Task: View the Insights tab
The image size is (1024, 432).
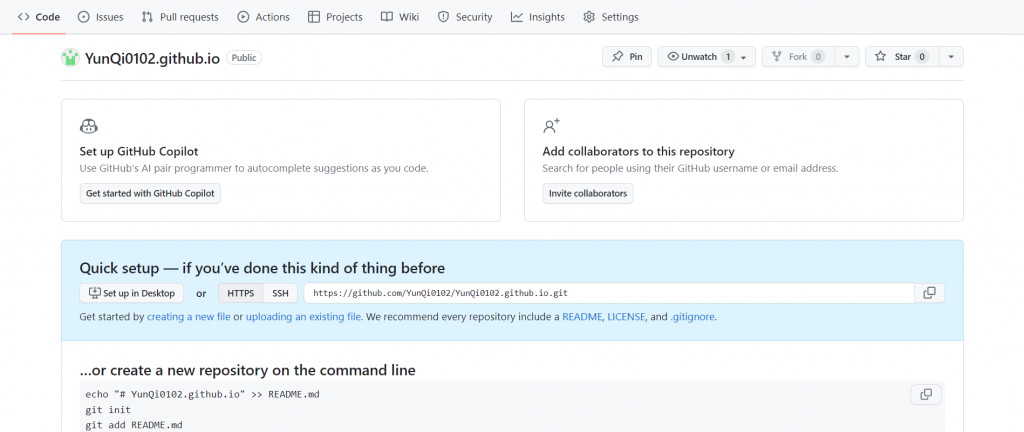Action: [x=537, y=17]
